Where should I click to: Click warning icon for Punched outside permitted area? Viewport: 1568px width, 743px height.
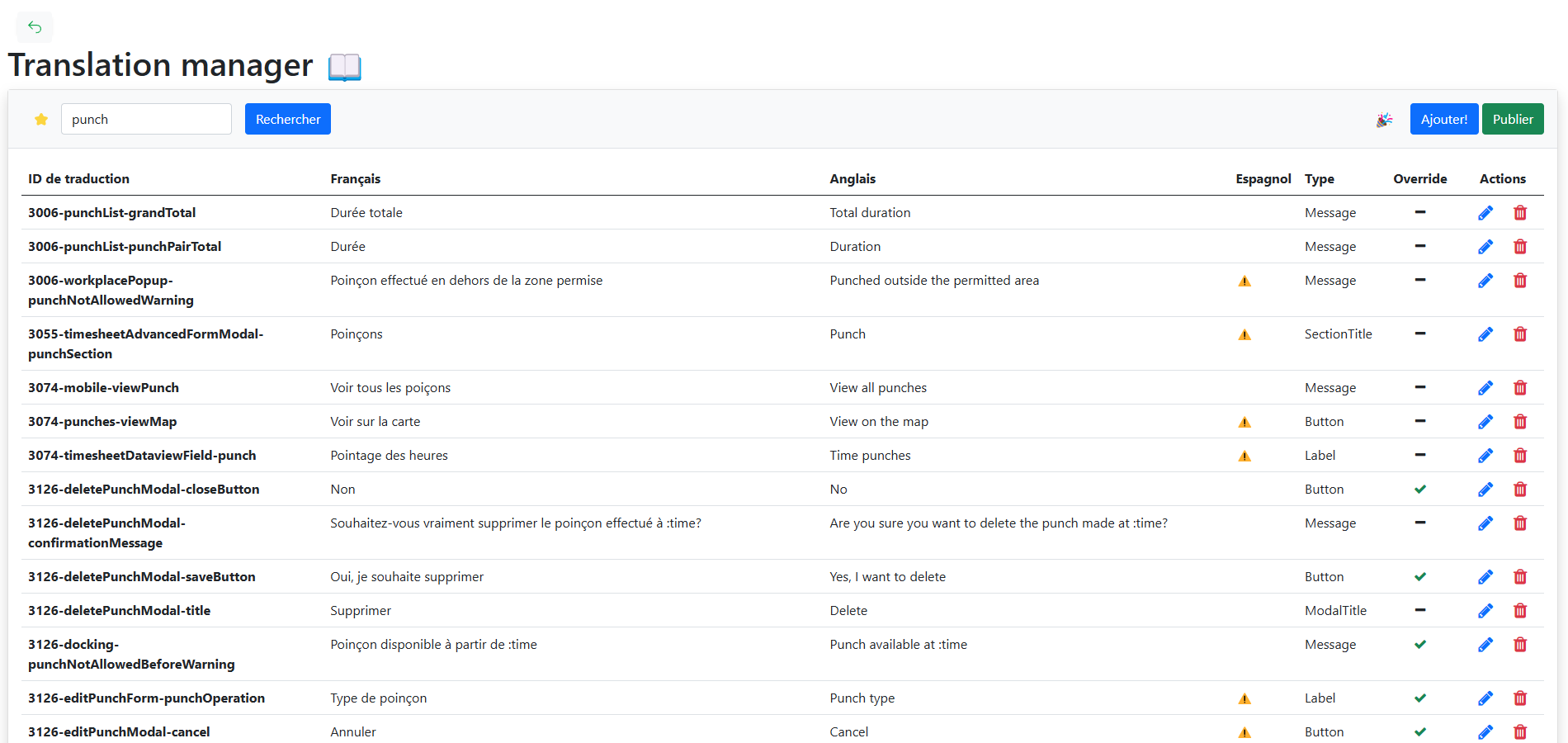(x=1244, y=282)
